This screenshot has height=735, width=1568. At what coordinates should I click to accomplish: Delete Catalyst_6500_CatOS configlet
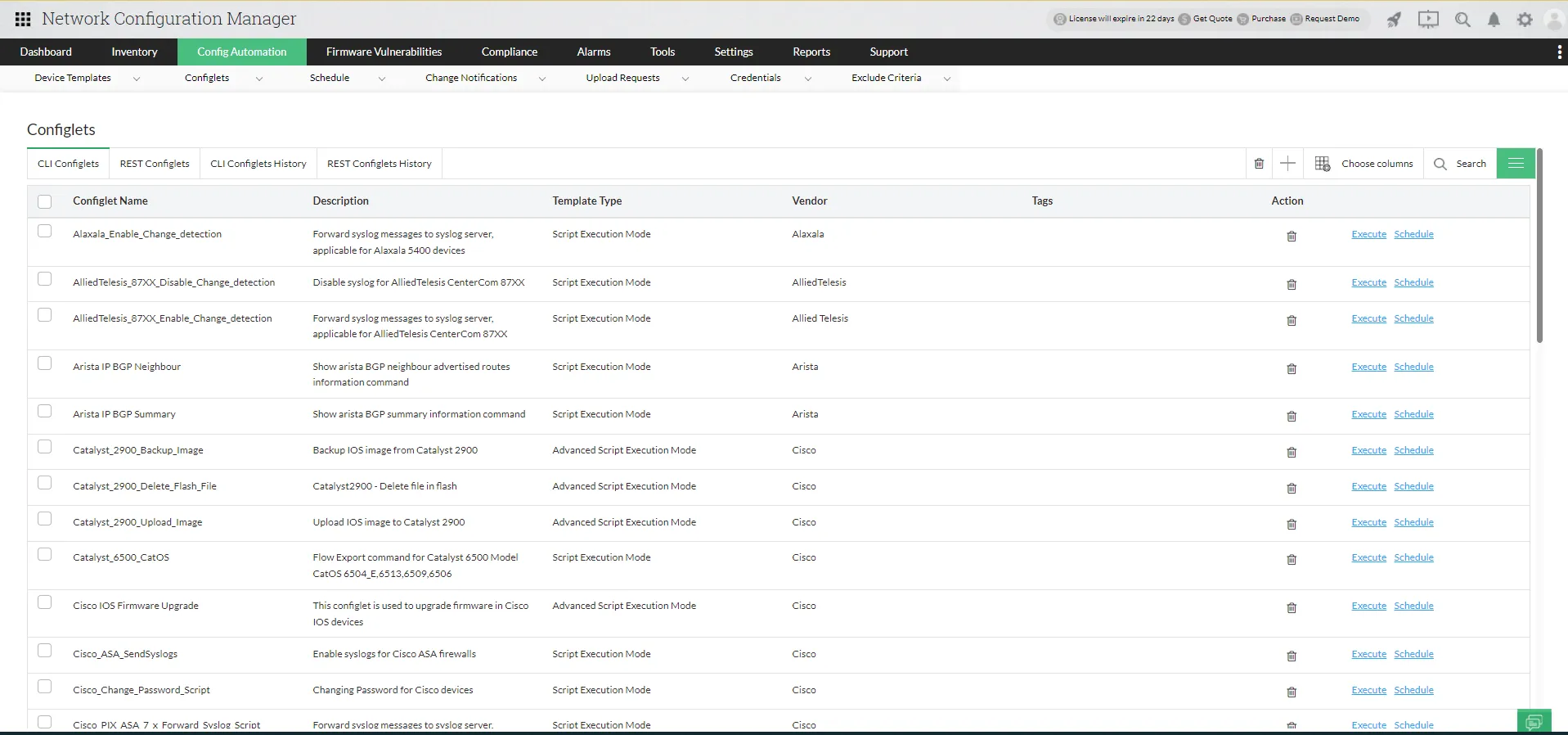pyautogui.click(x=1292, y=560)
